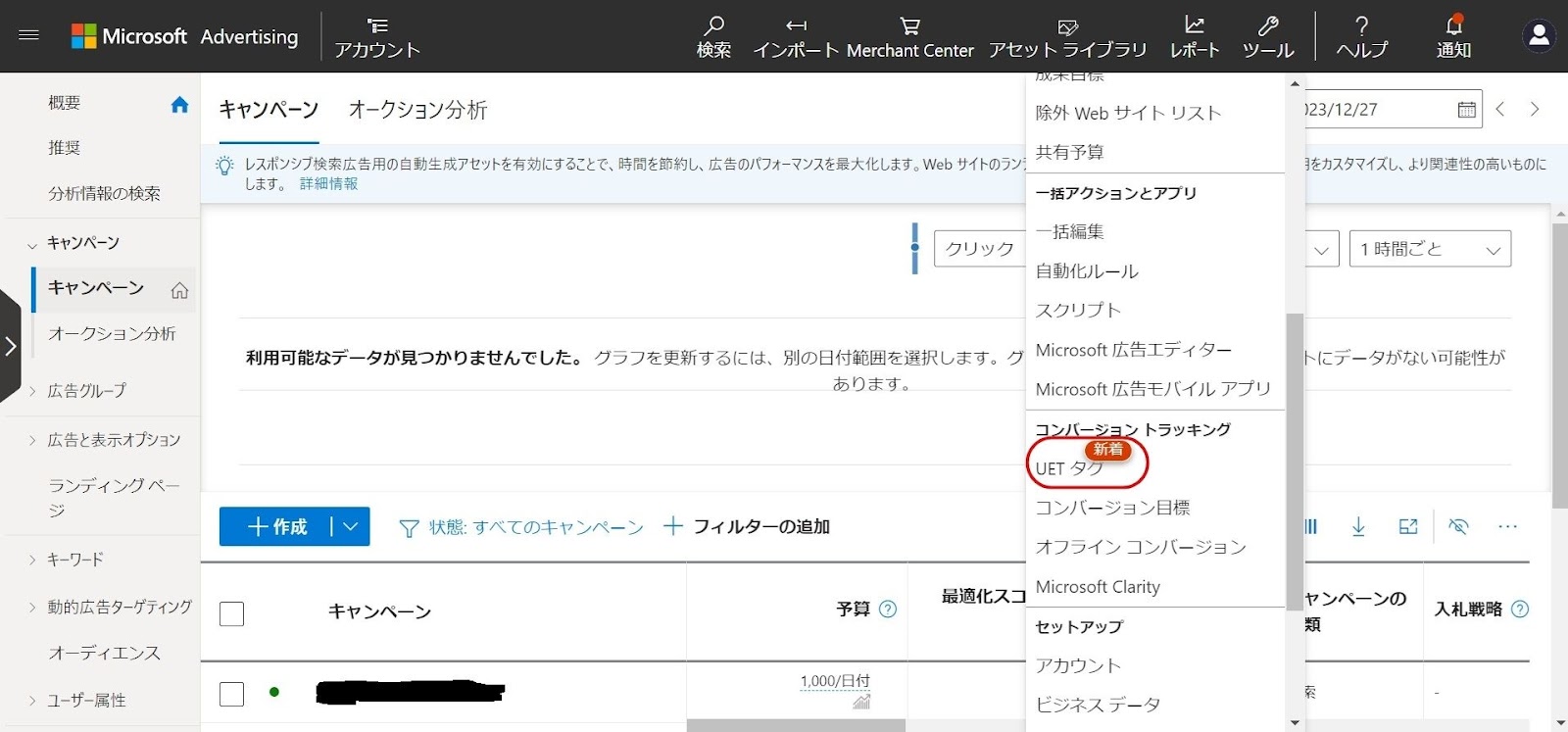Open 概要 in the sidebar
Viewport: 1568px width, 732px height.
pos(65,103)
